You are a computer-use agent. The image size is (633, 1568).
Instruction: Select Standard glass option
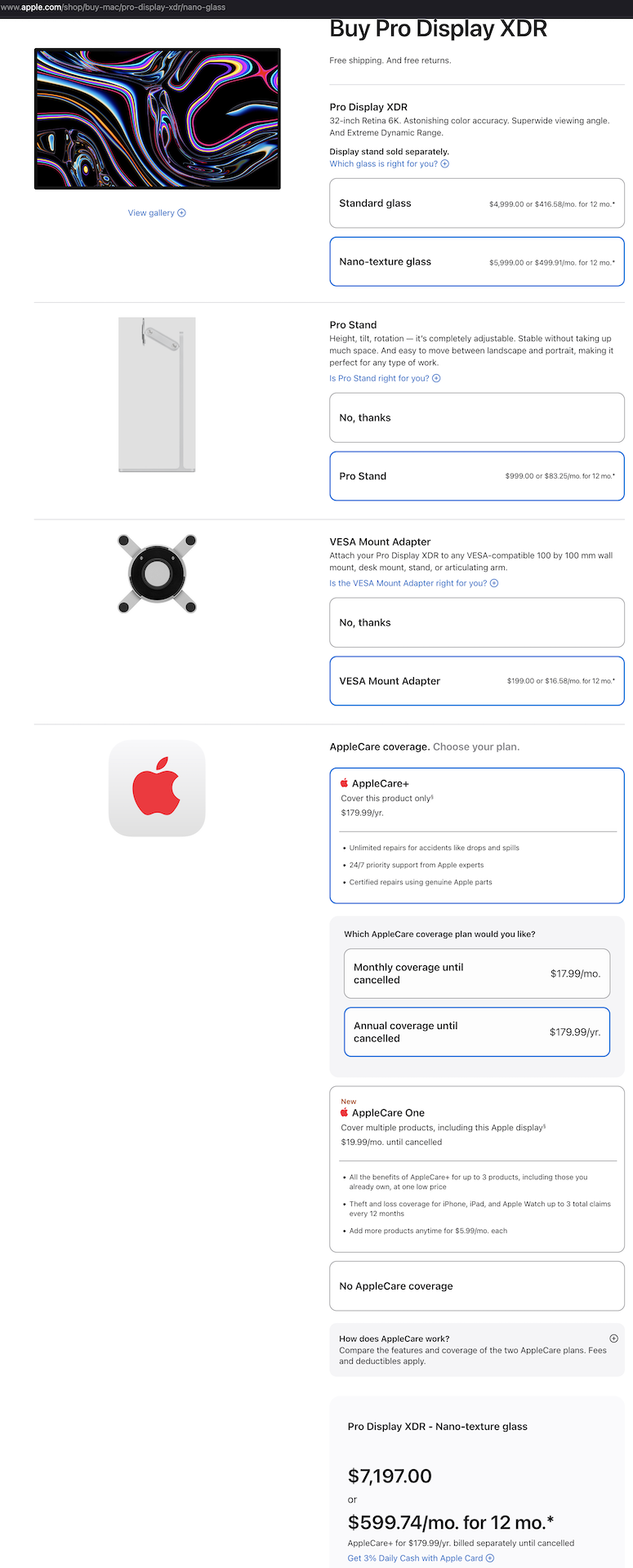point(477,203)
